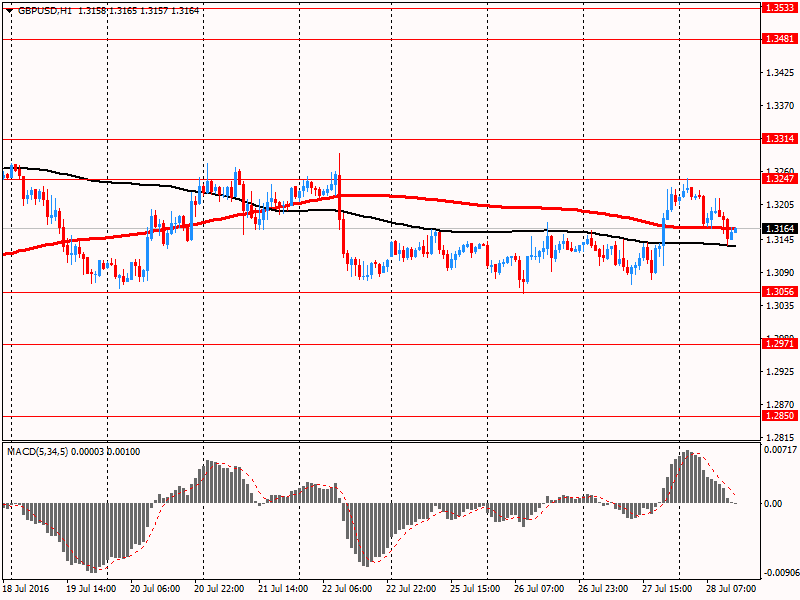Click the 1.3205 price axis value

pyautogui.click(x=781, y=205)
